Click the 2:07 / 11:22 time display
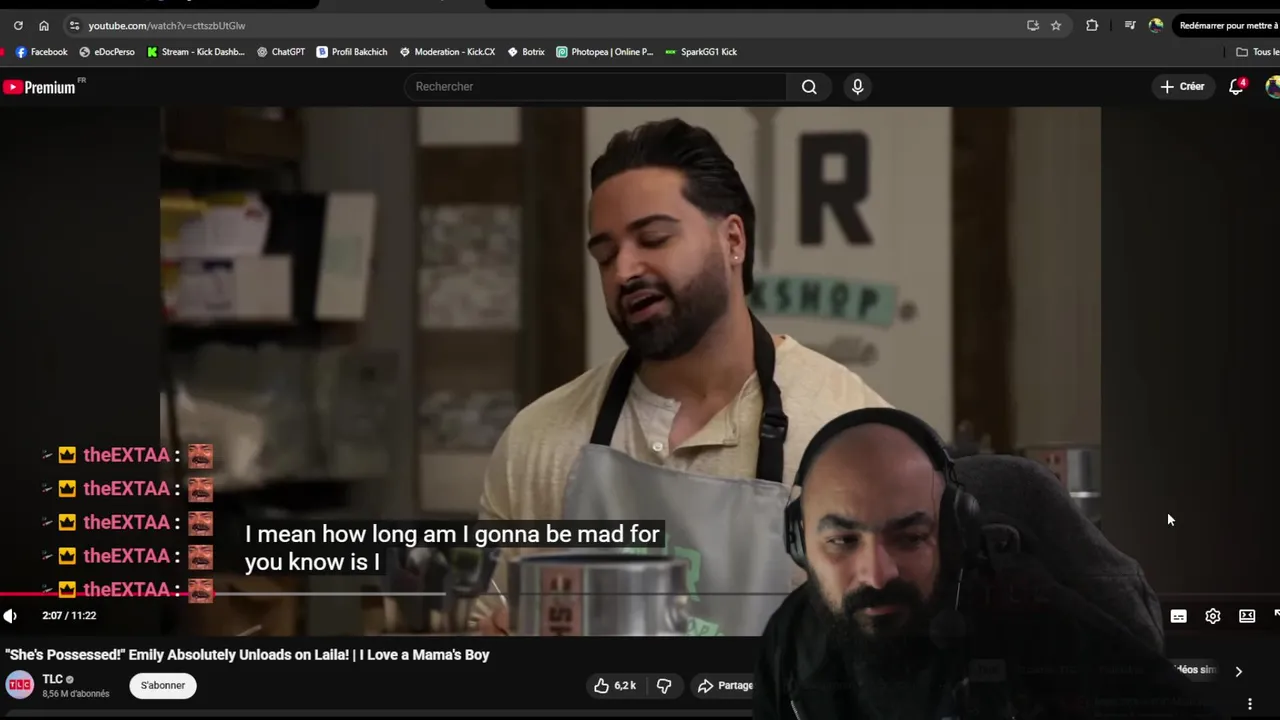 coord(69,616)
